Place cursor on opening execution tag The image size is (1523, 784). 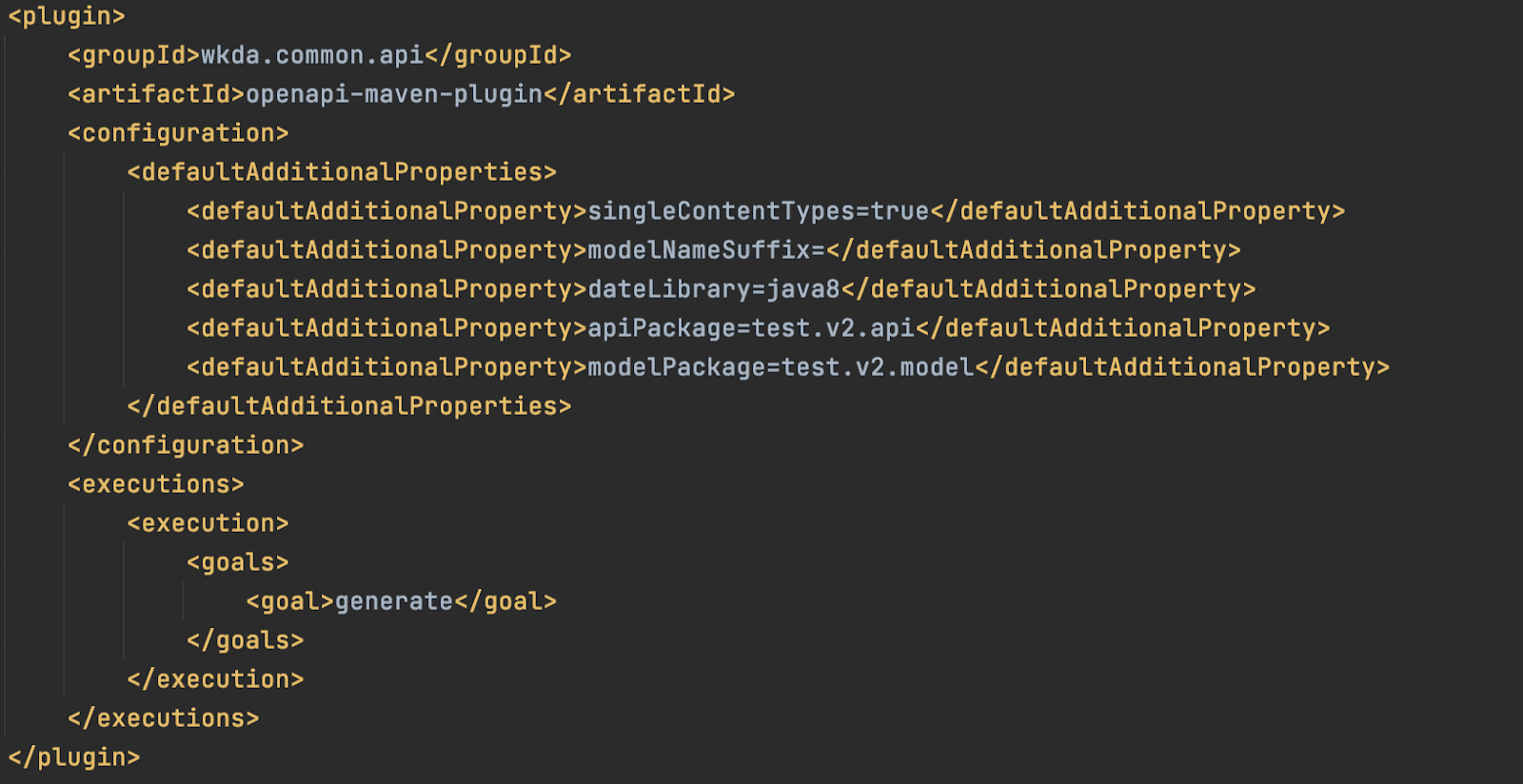pos(208,523)
